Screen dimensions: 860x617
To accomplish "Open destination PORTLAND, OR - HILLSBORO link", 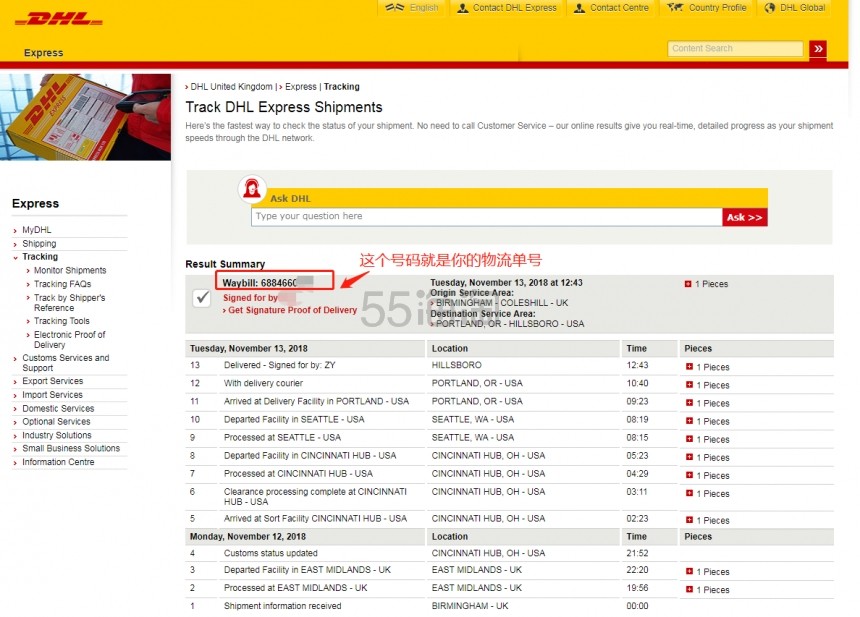I will (510, 324).
